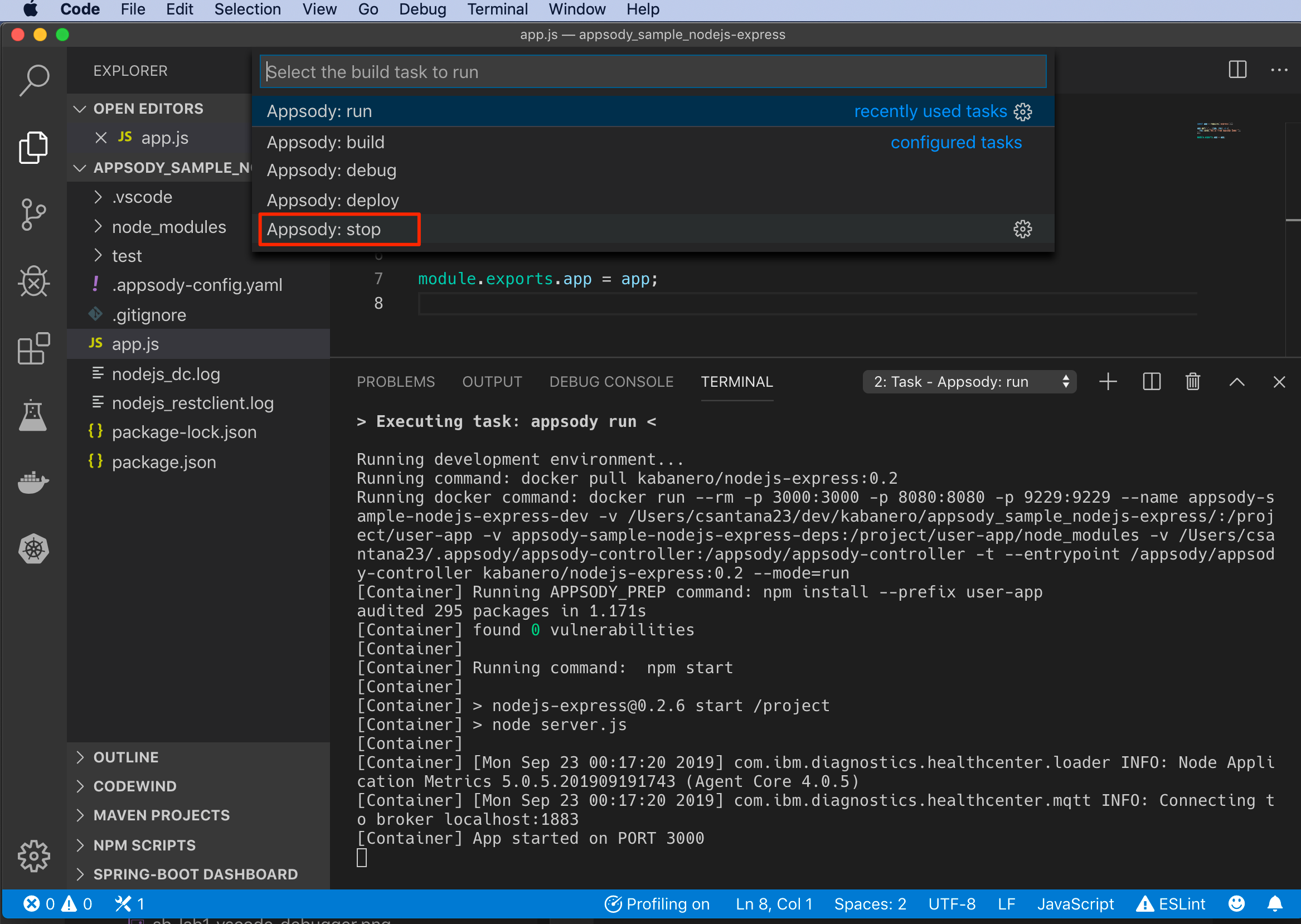This screenshot has width=1301, height=924.
Task: Configure the Appsody: stop task gear
Action: (x=1023, y=229)
